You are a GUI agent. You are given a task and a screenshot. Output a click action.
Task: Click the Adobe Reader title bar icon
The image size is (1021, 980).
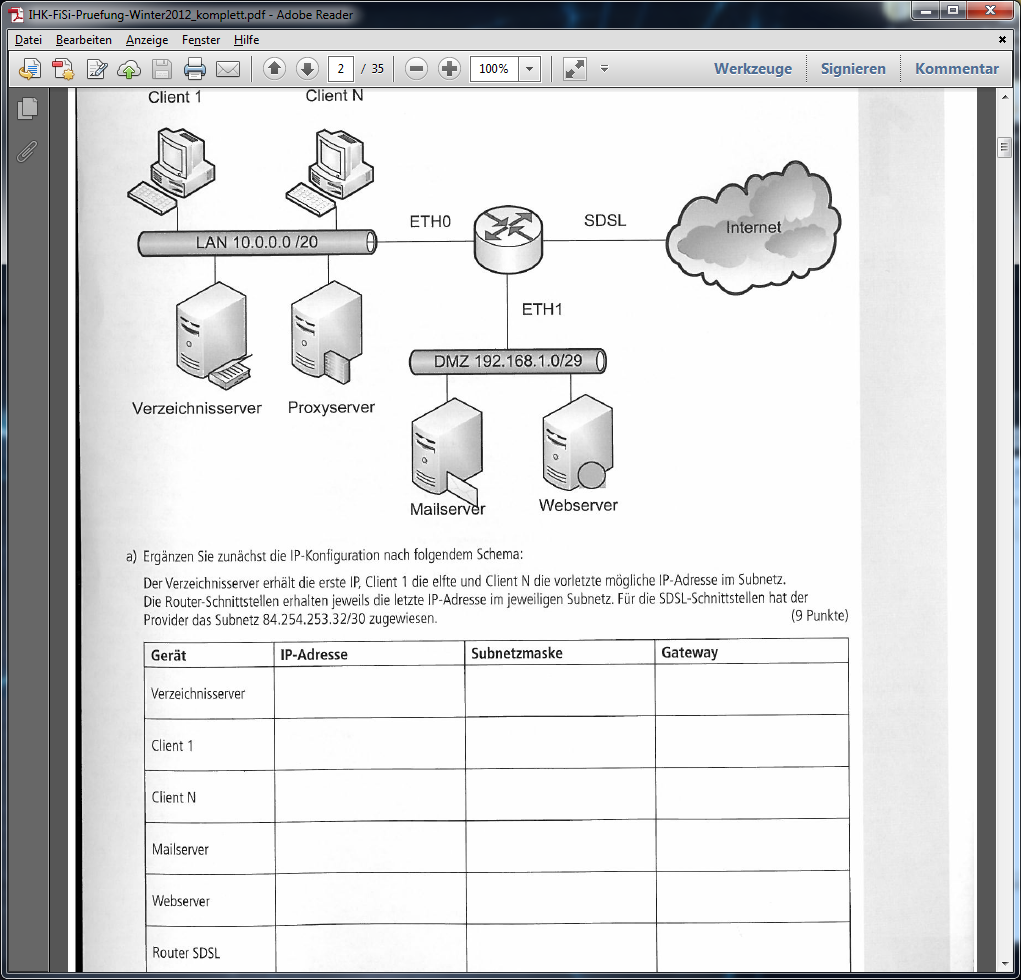[x=16, y=14]
